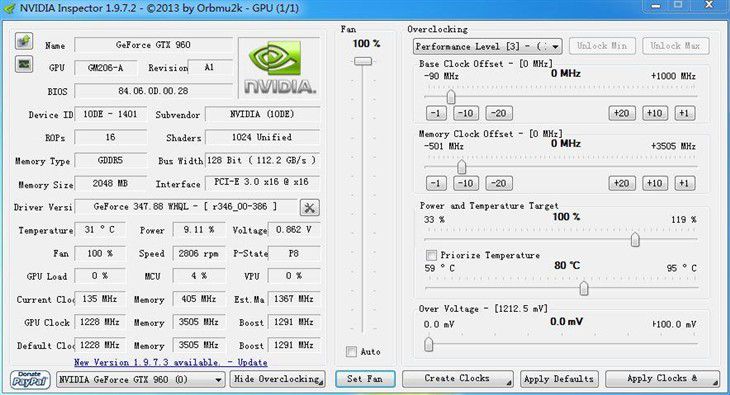Click Apply Clocks & Voltage button

coord(662,379)
